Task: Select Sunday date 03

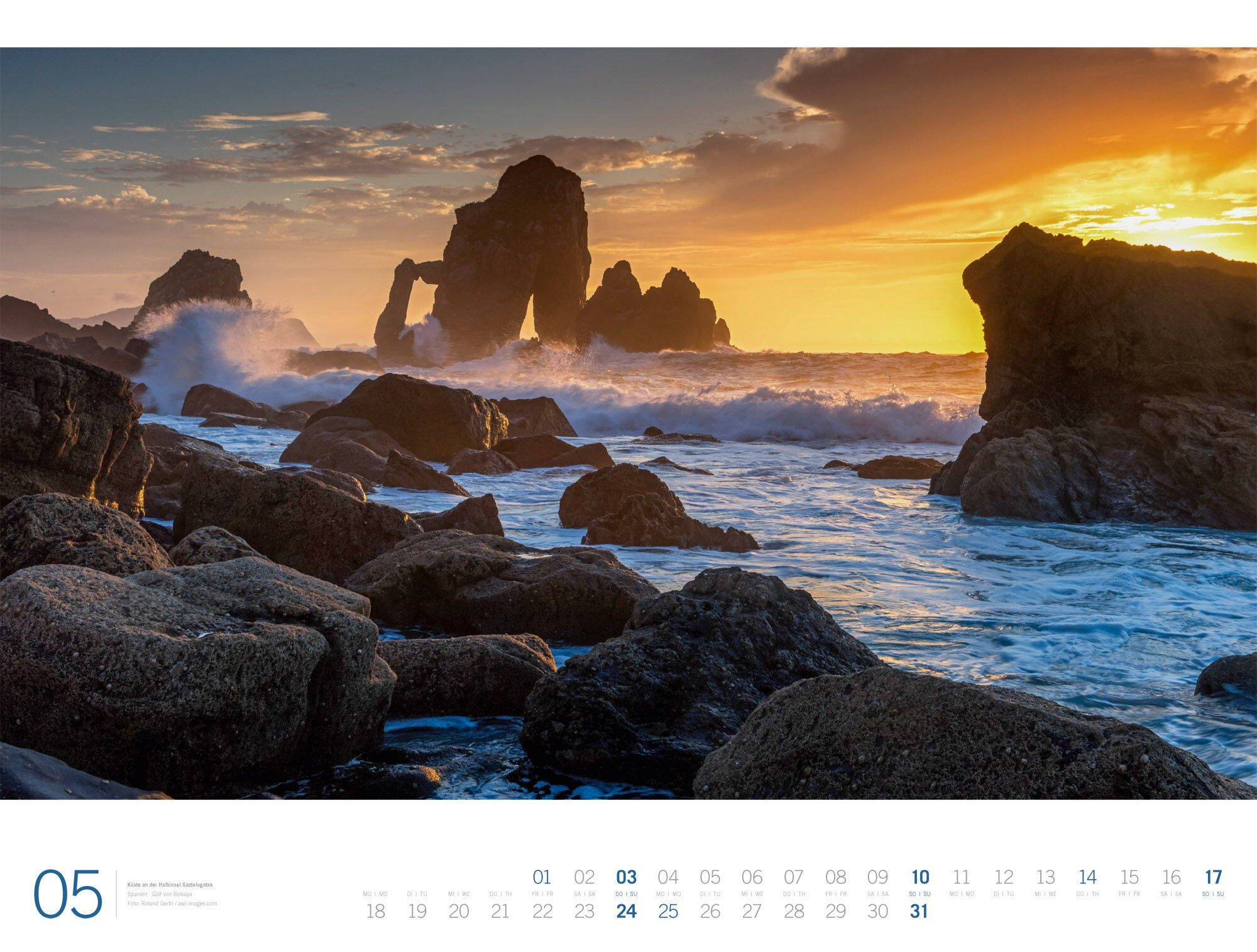Action: click(626, 877)
